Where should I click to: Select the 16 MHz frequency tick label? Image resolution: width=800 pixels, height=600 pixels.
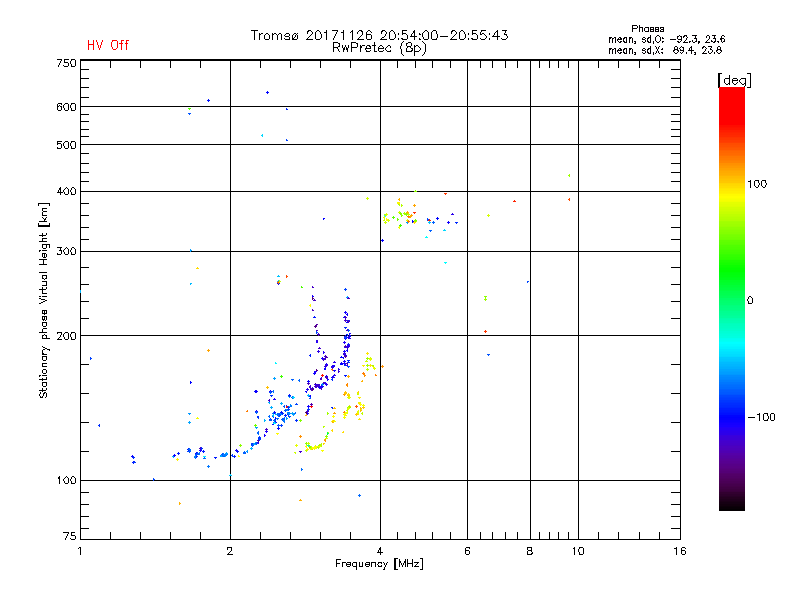point(678,551)
